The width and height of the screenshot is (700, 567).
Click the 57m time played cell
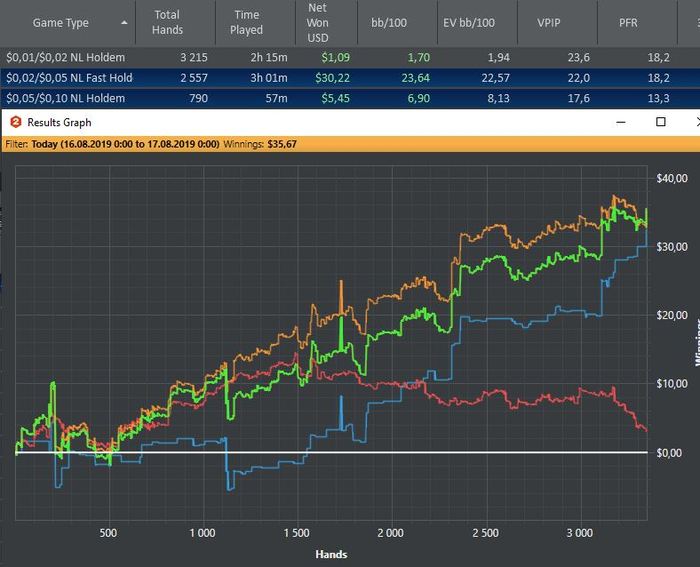coord(276,98)
